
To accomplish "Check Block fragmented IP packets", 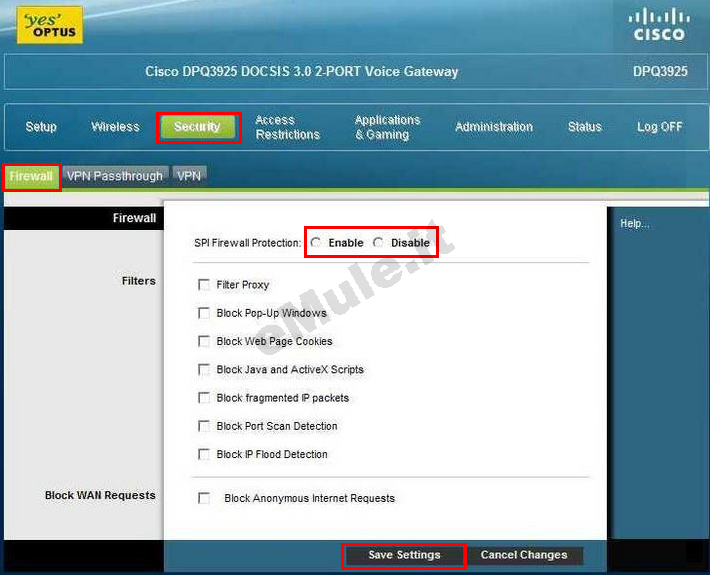I will point(204,398).
